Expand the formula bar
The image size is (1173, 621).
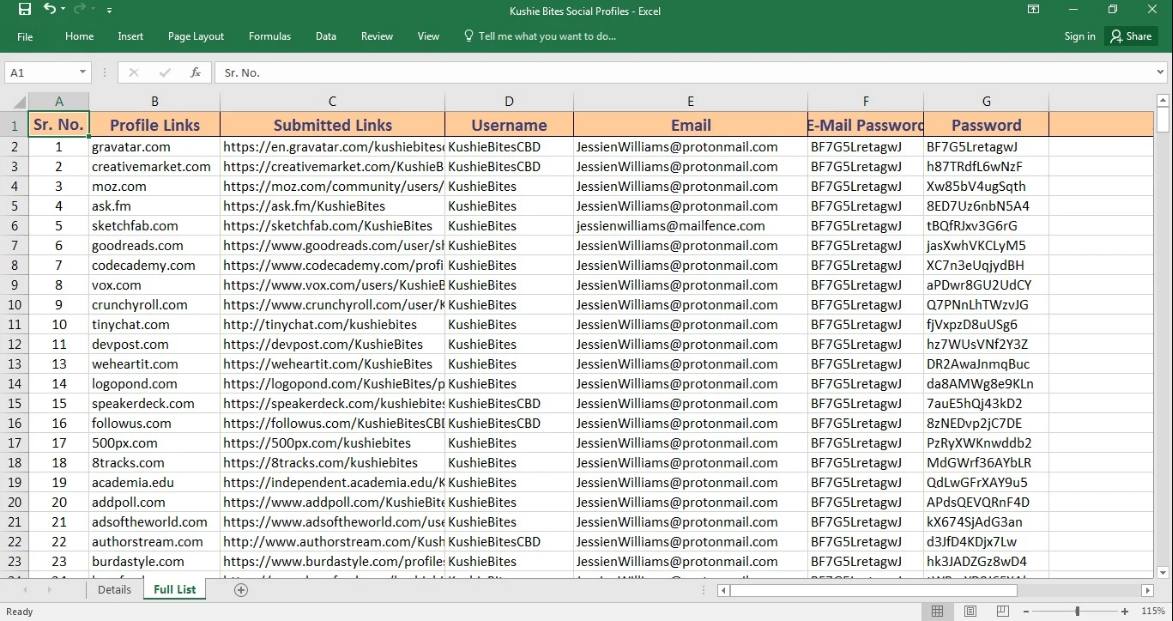point(1161,73)
